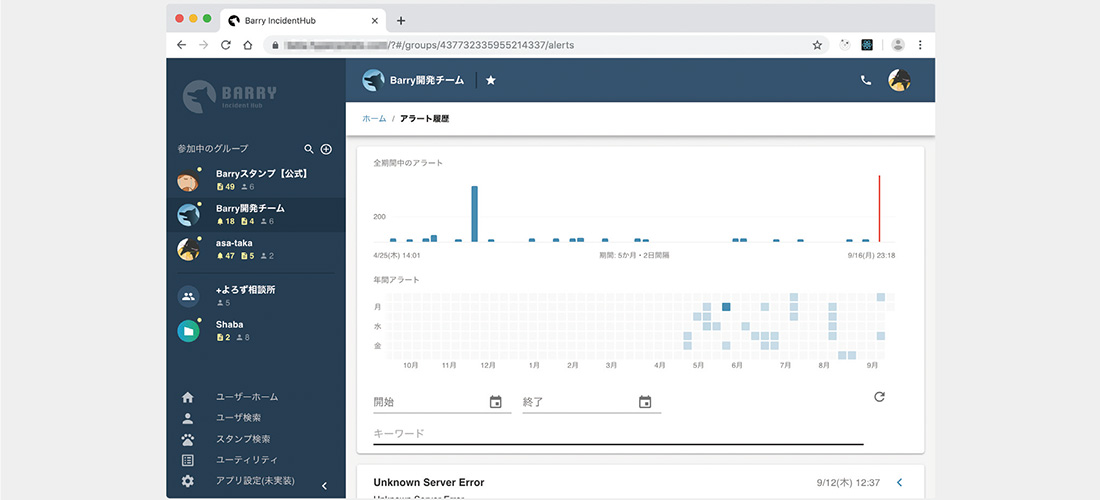Viewport: 1100px width, 500px height.
Task: Click the refresh icon in alert filter
Action: pos(879,397)
